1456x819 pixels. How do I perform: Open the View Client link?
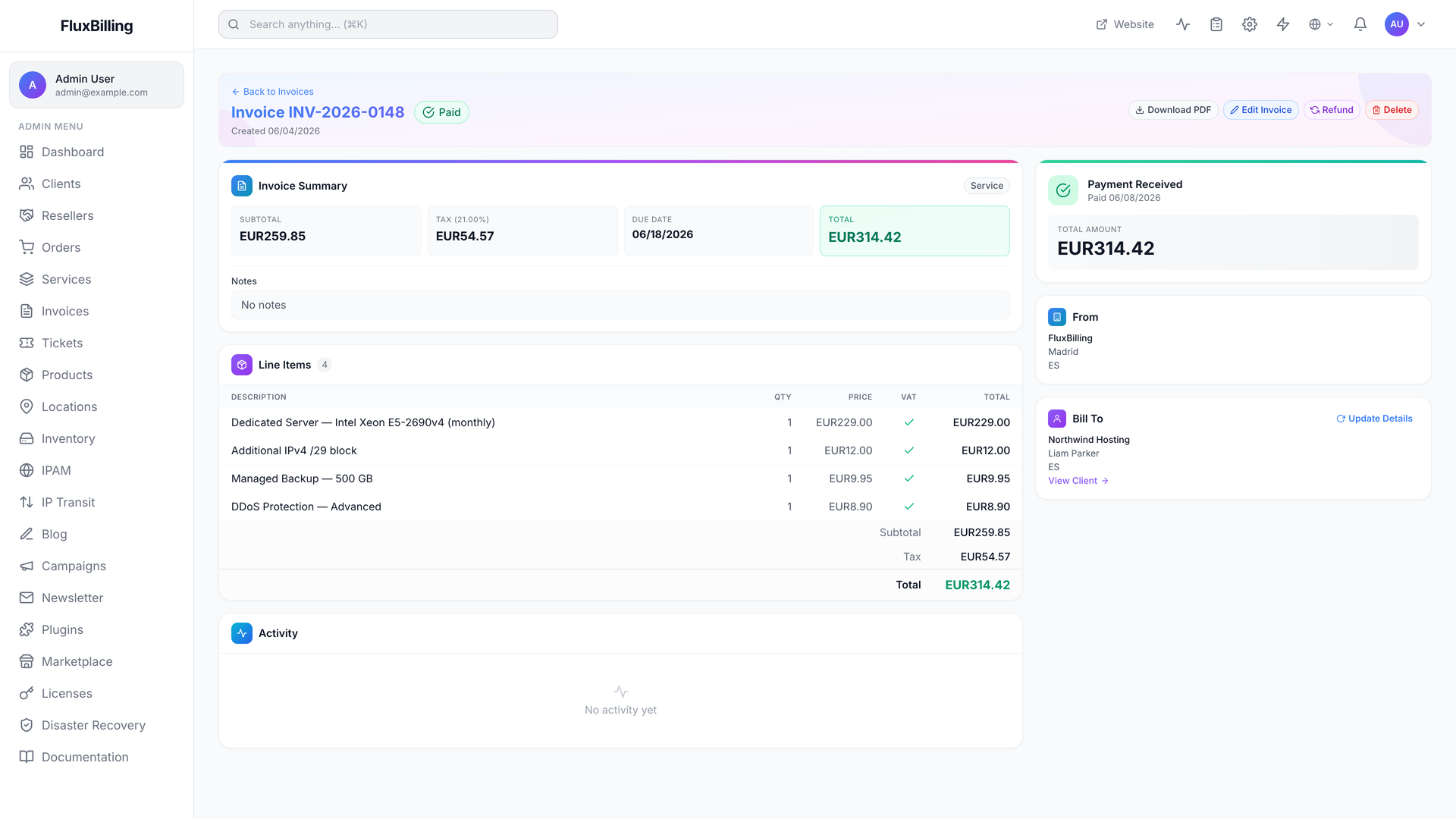click(x=1078, y=481)
